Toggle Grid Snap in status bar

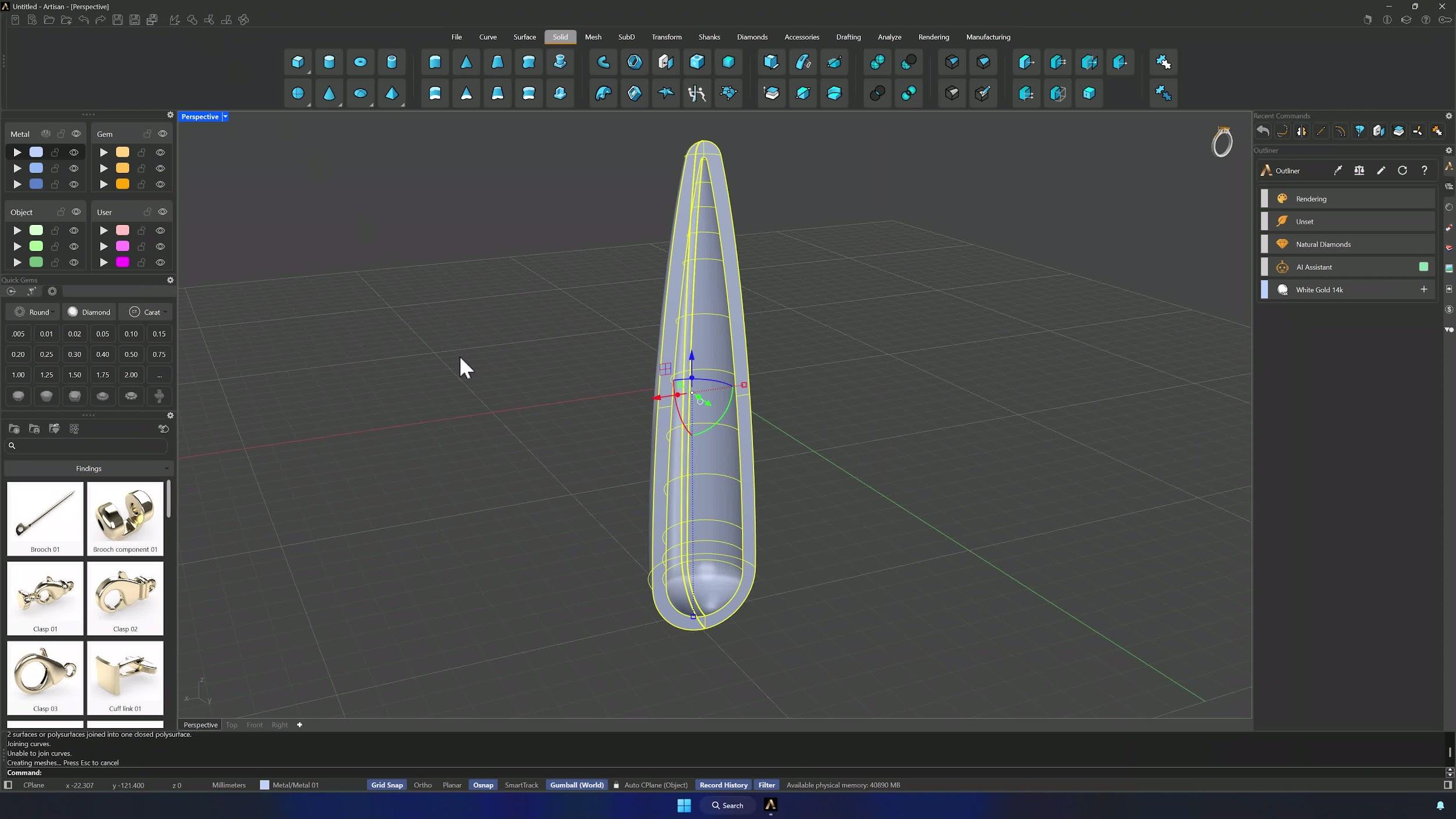coord(387,785)
